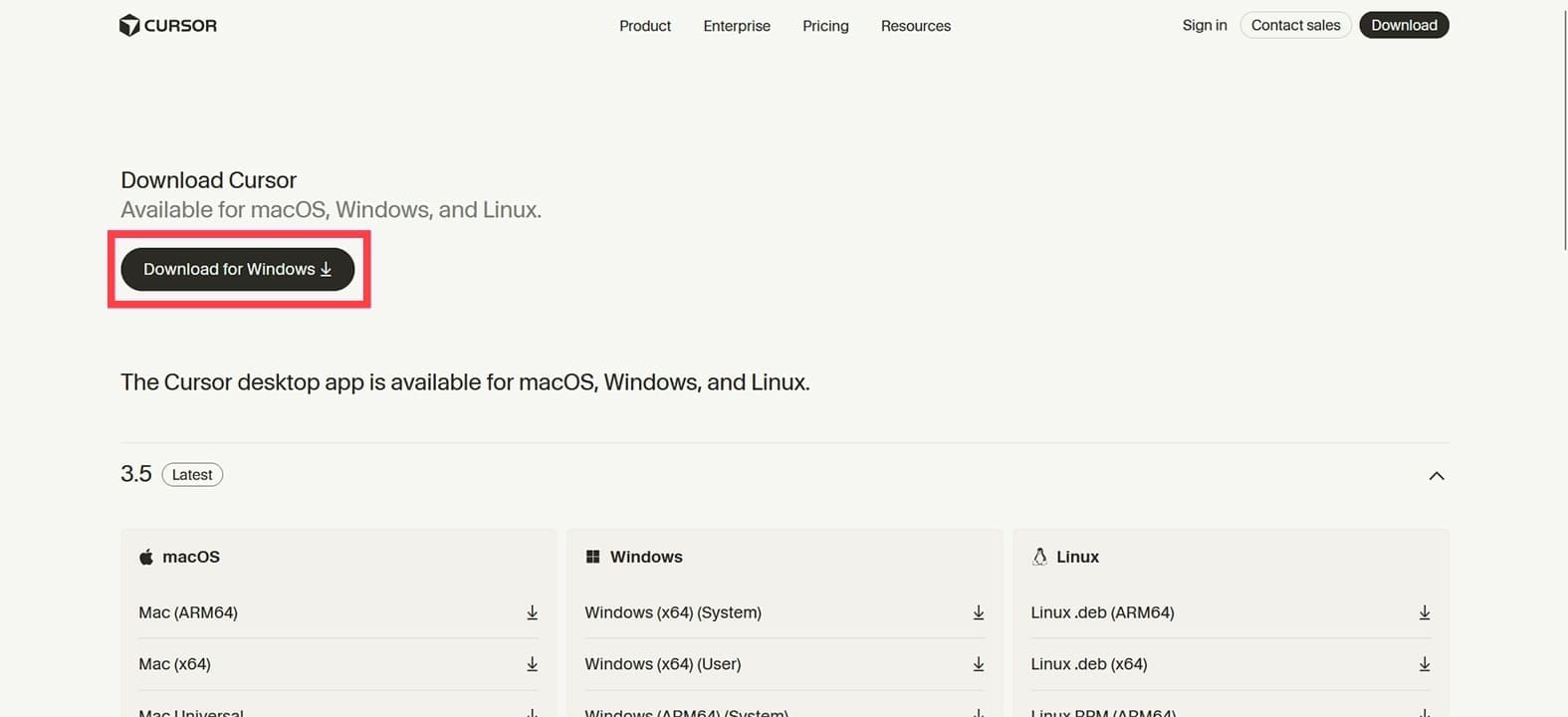Click download arrow for Windows (x64) (System)
This screenshot has height=717, width=1568.
click(x=978, y=612)
